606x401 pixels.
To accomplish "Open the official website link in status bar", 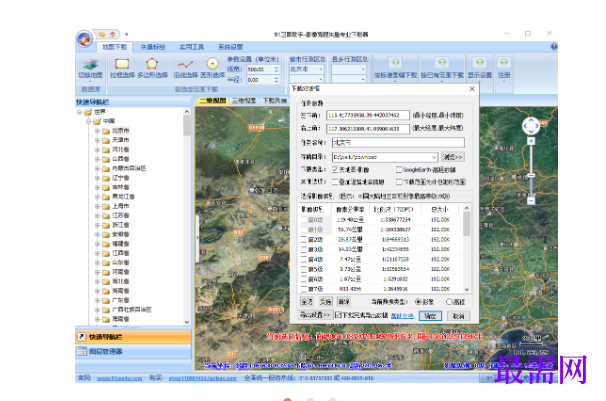I will click(x=119, y=378).
